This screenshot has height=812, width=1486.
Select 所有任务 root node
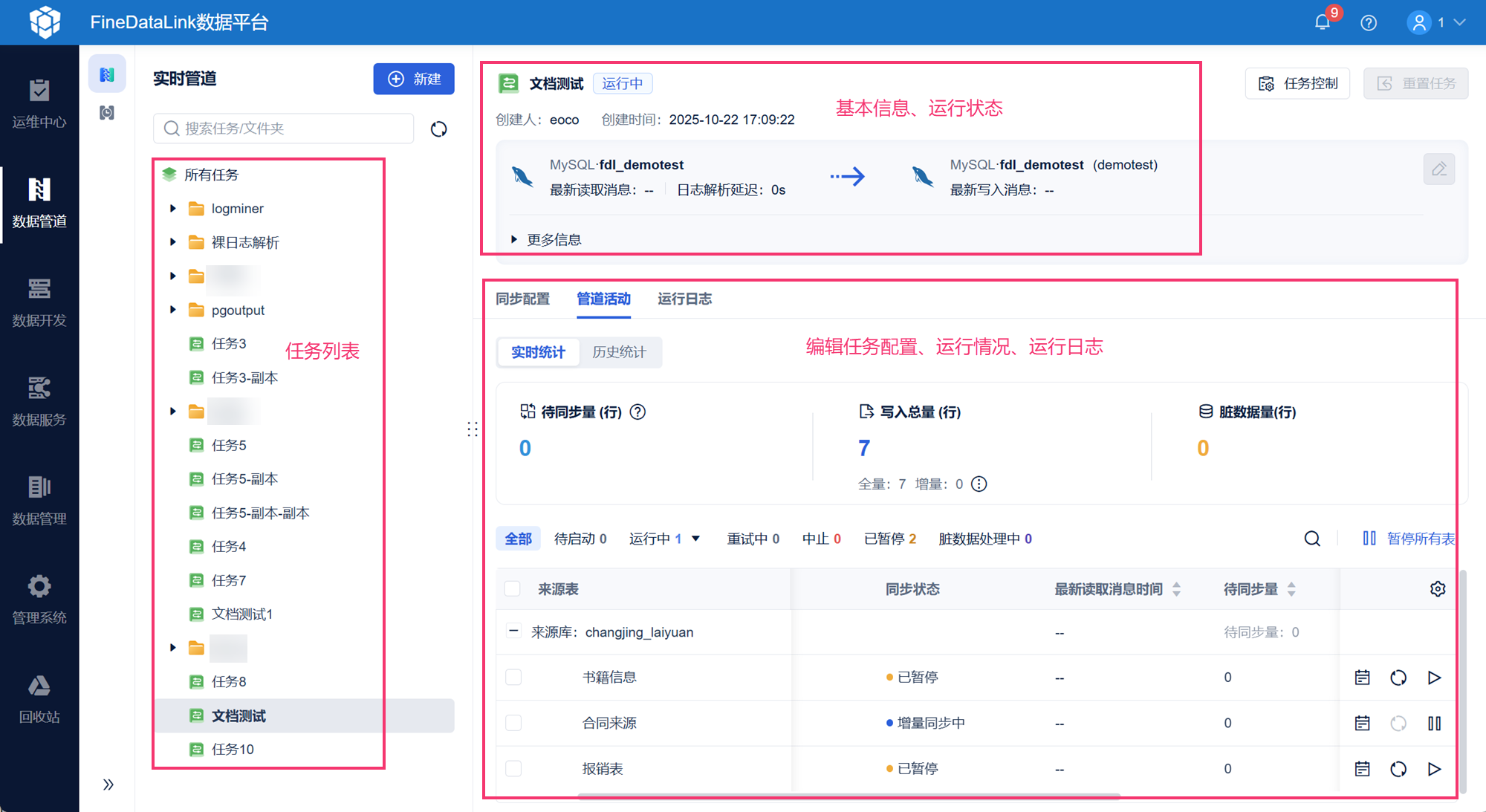tap(211, 175)
